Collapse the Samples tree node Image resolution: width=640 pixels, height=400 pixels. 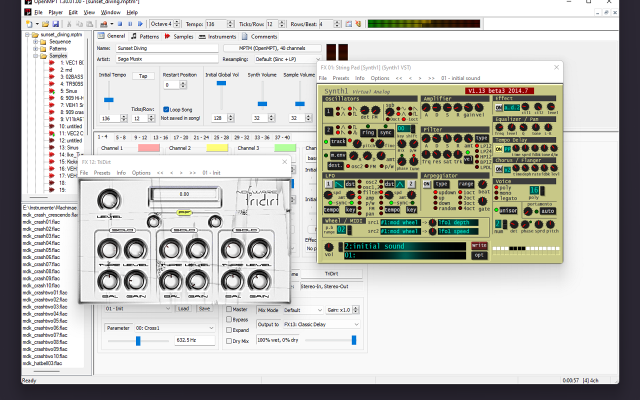[36, 56]
